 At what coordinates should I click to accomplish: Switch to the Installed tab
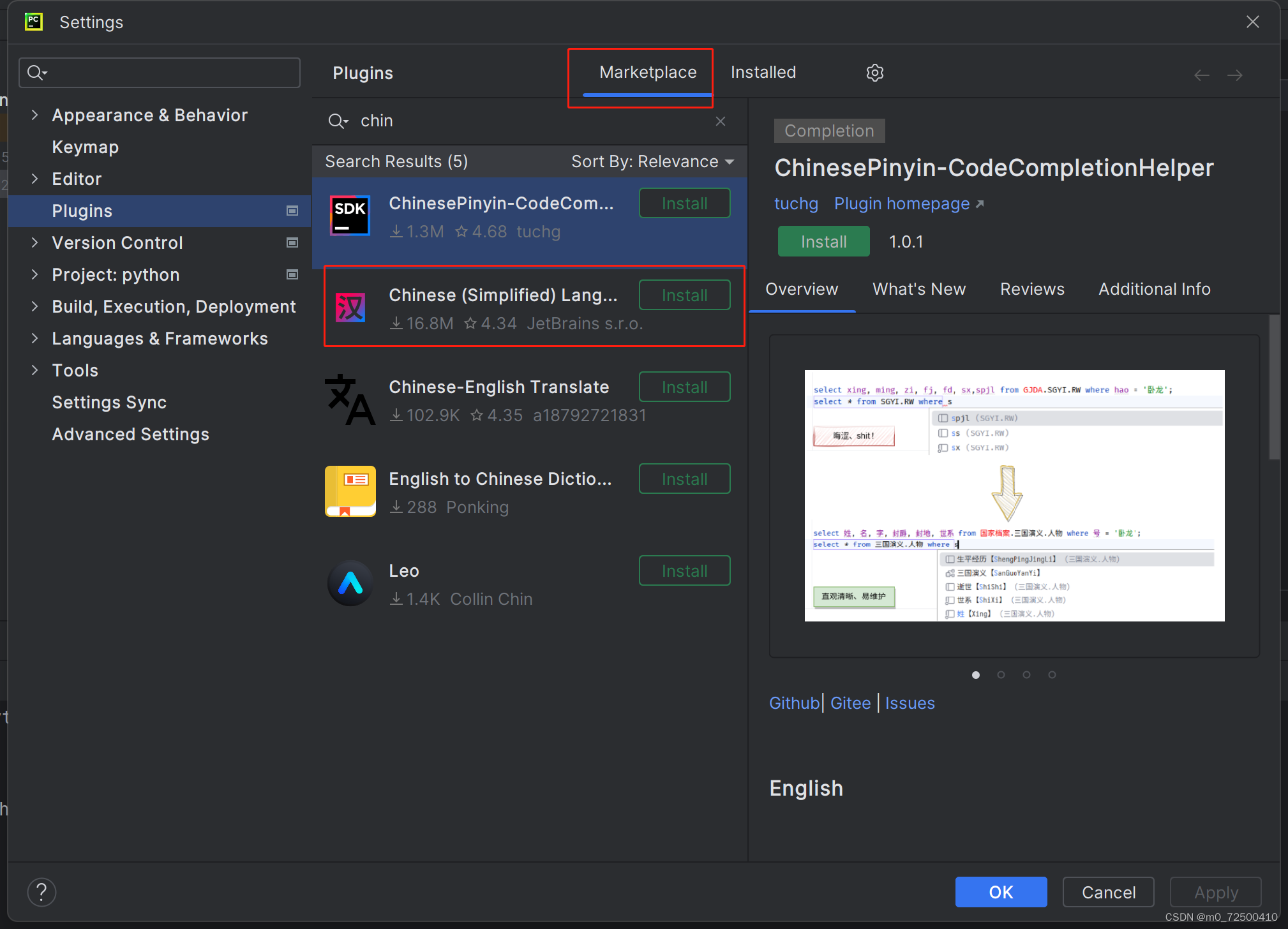(x=763, y=73)
